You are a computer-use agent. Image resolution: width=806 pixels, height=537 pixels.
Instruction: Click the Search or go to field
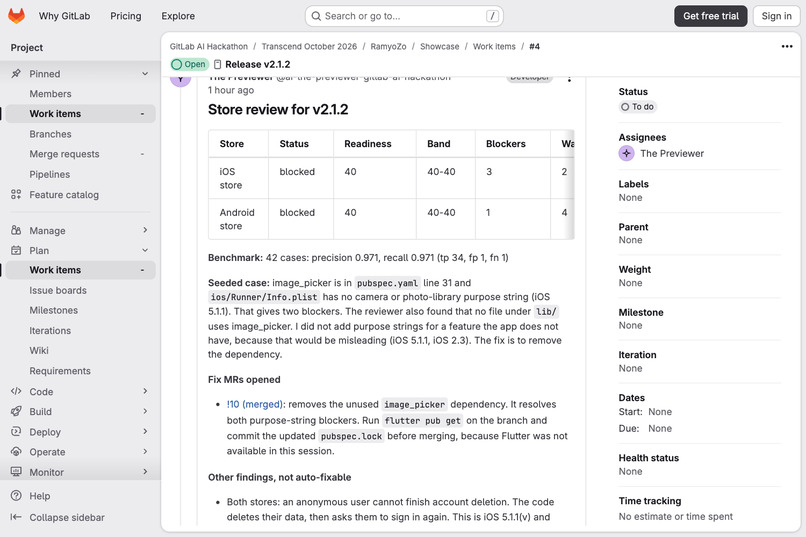404,16
